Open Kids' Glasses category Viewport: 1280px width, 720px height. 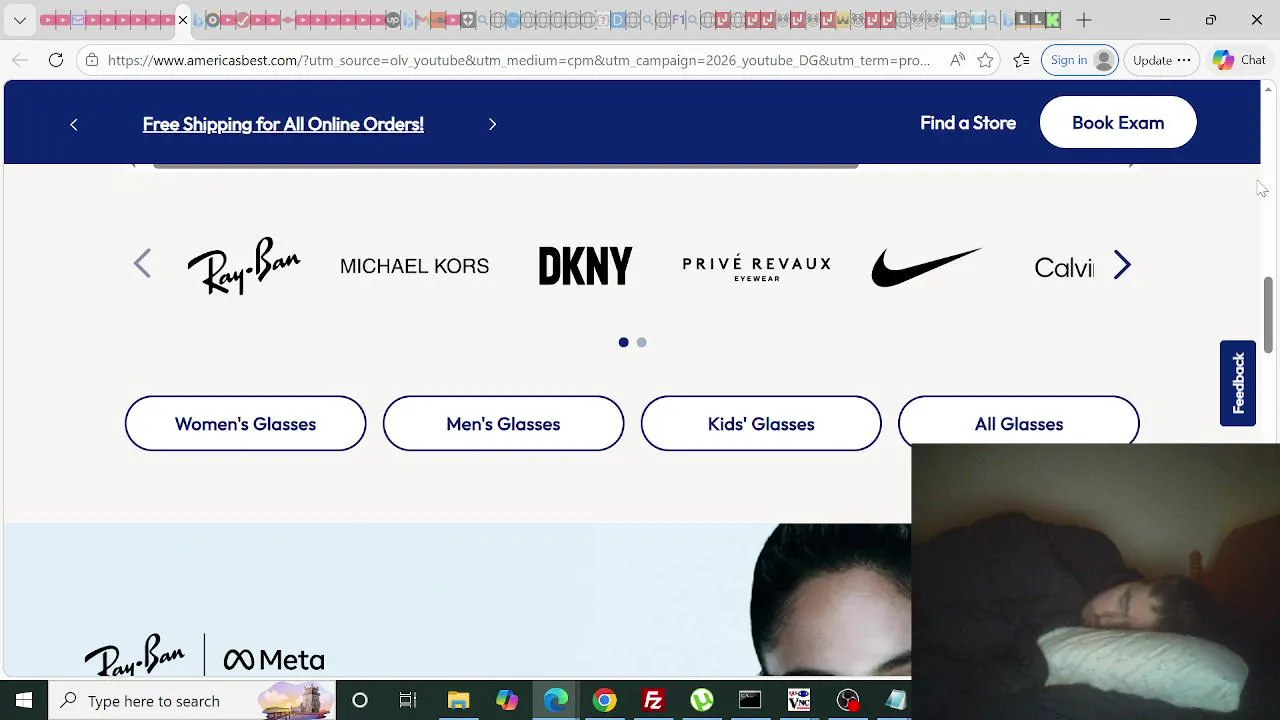[x=761, y=424]
